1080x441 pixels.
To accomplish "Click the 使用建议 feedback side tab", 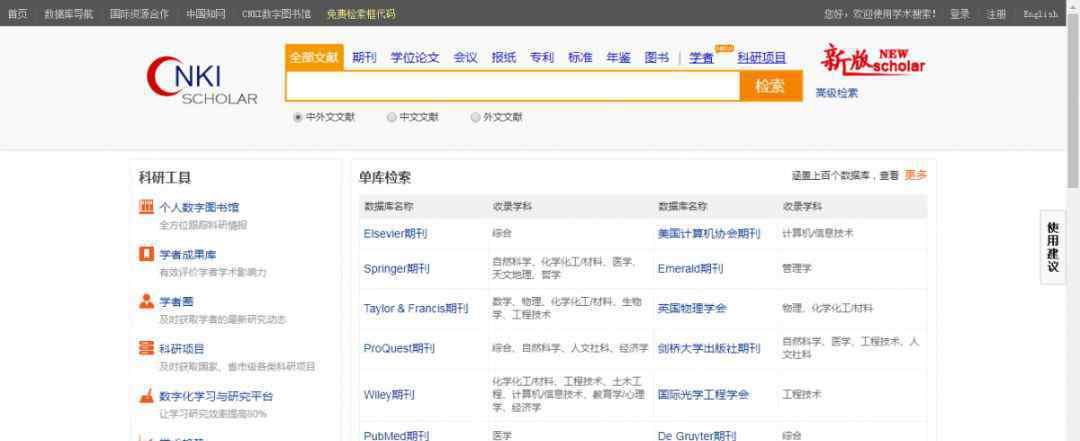I will point(1053,247).
